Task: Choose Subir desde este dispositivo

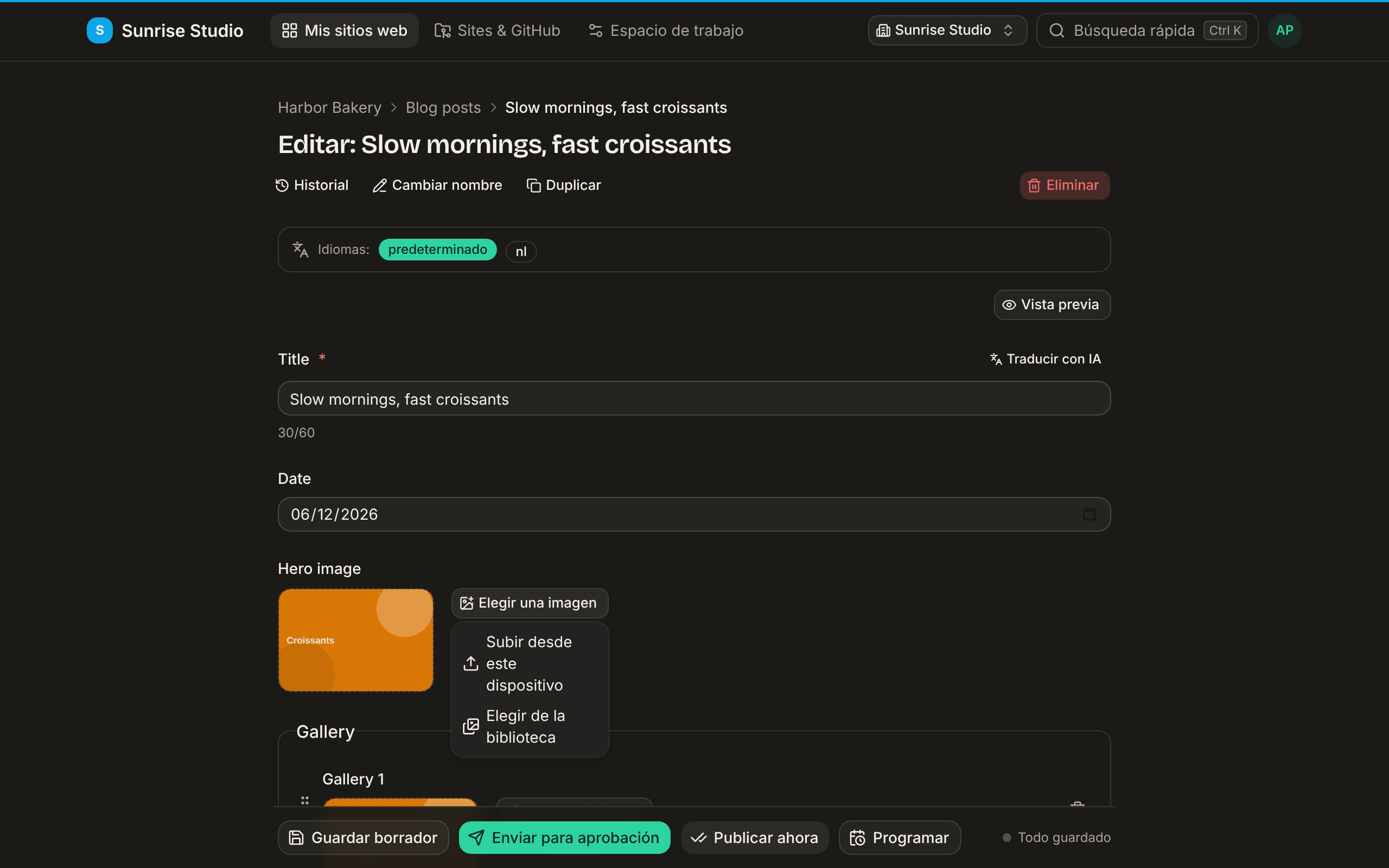Action: click(529, 663)
